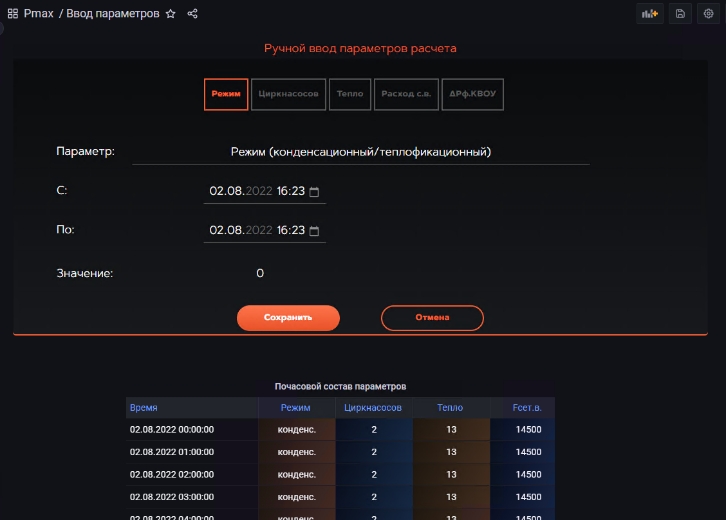This screenshot has width=726, height=520.
Task: Open calendar picker for end date
Action: coord(314,231)
